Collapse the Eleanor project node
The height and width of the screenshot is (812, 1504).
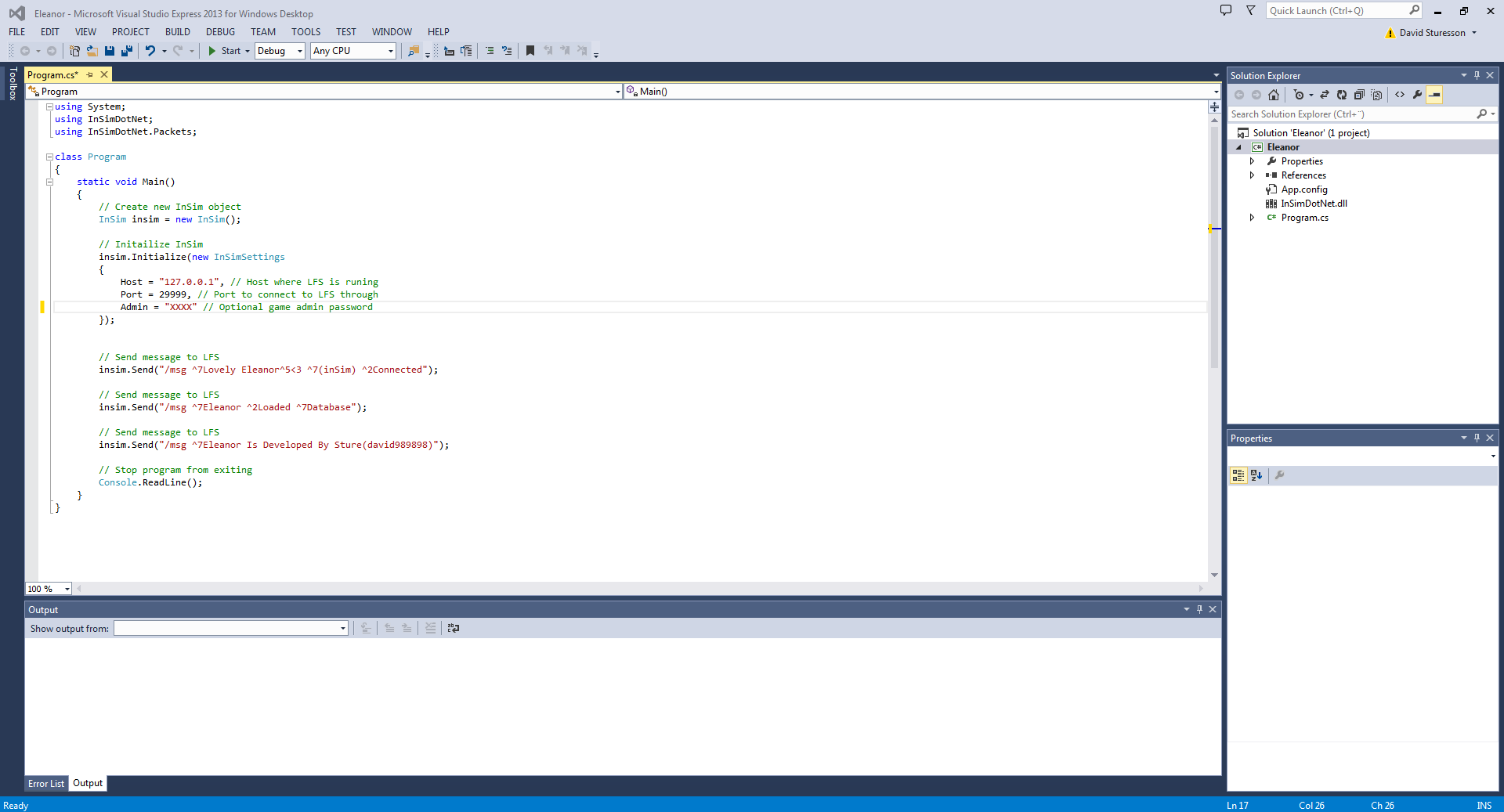(x=1238, y=147)
